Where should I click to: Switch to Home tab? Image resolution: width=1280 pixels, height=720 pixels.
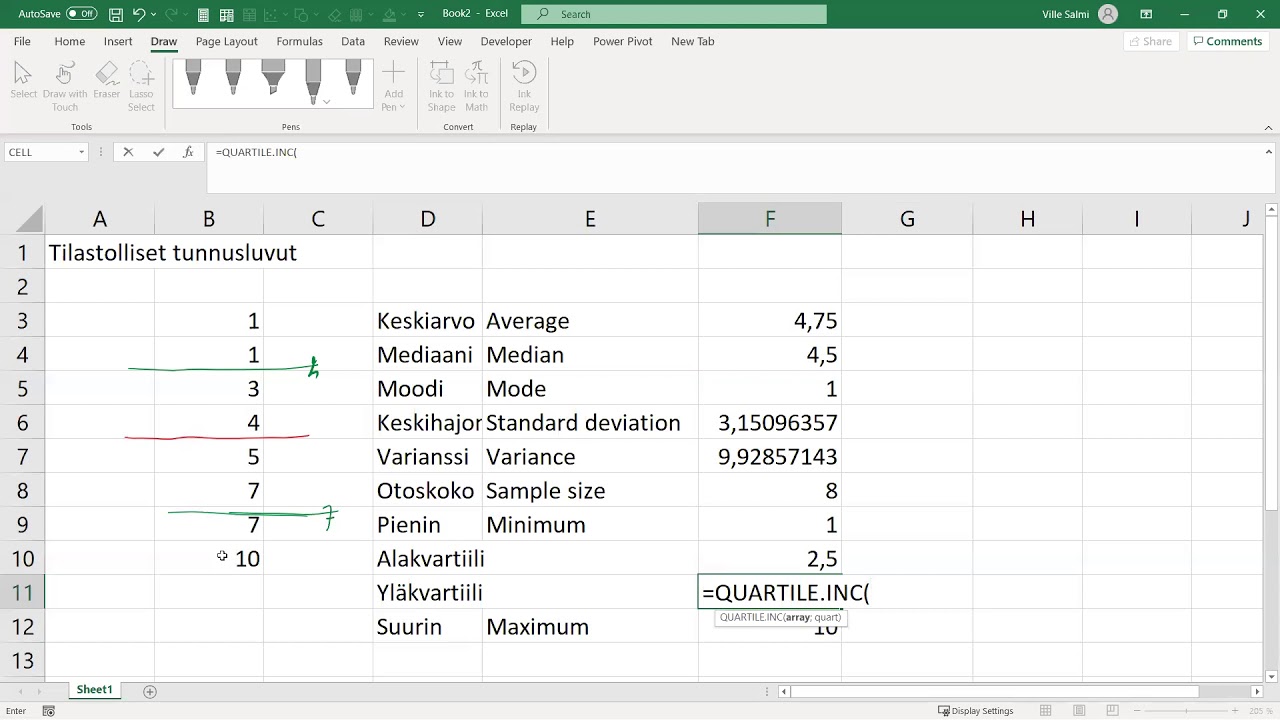[x=69, y=41]
